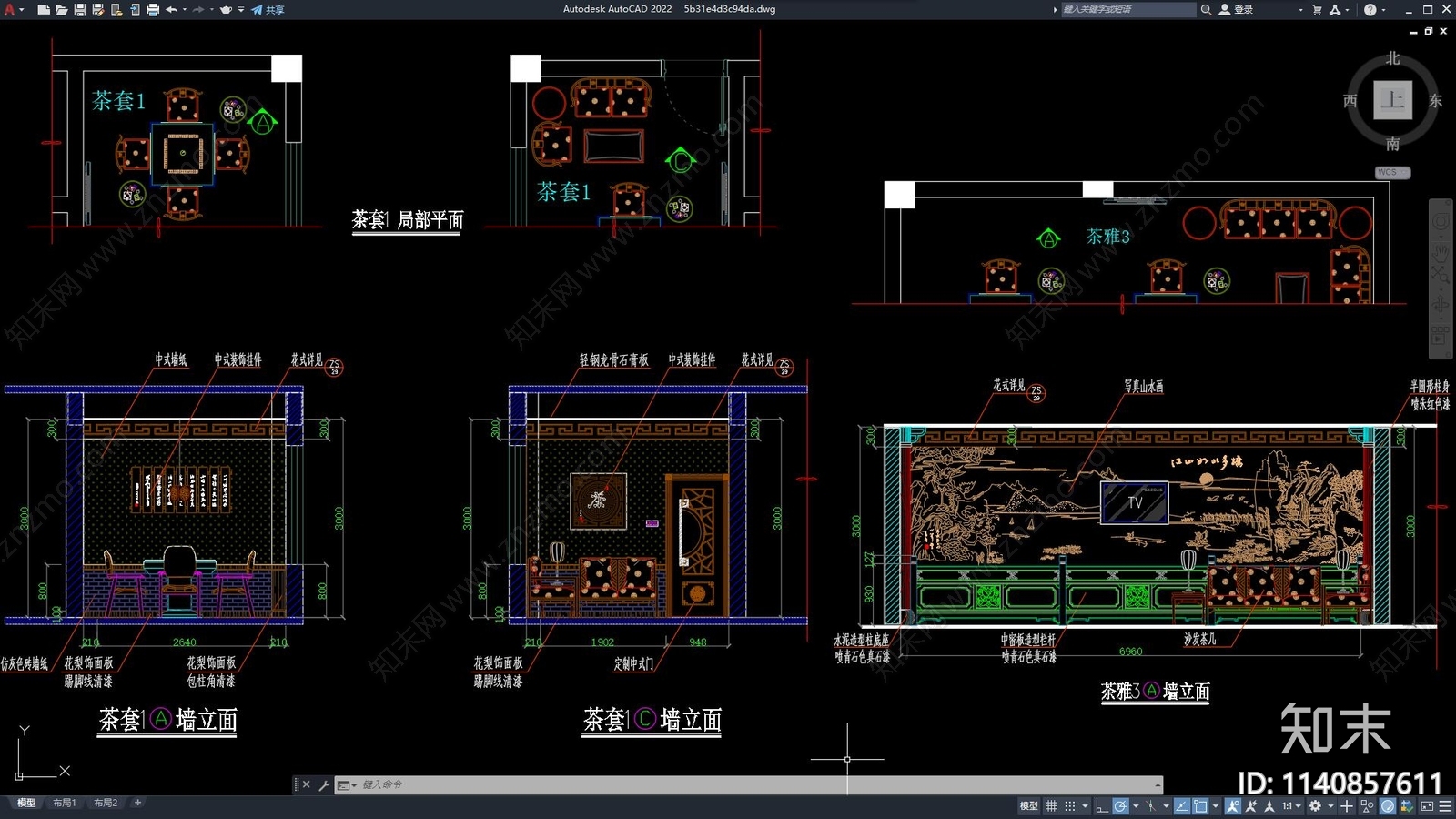
Task: Open the Autodesk connect triangle icon
Action: tap(1335, 9)
